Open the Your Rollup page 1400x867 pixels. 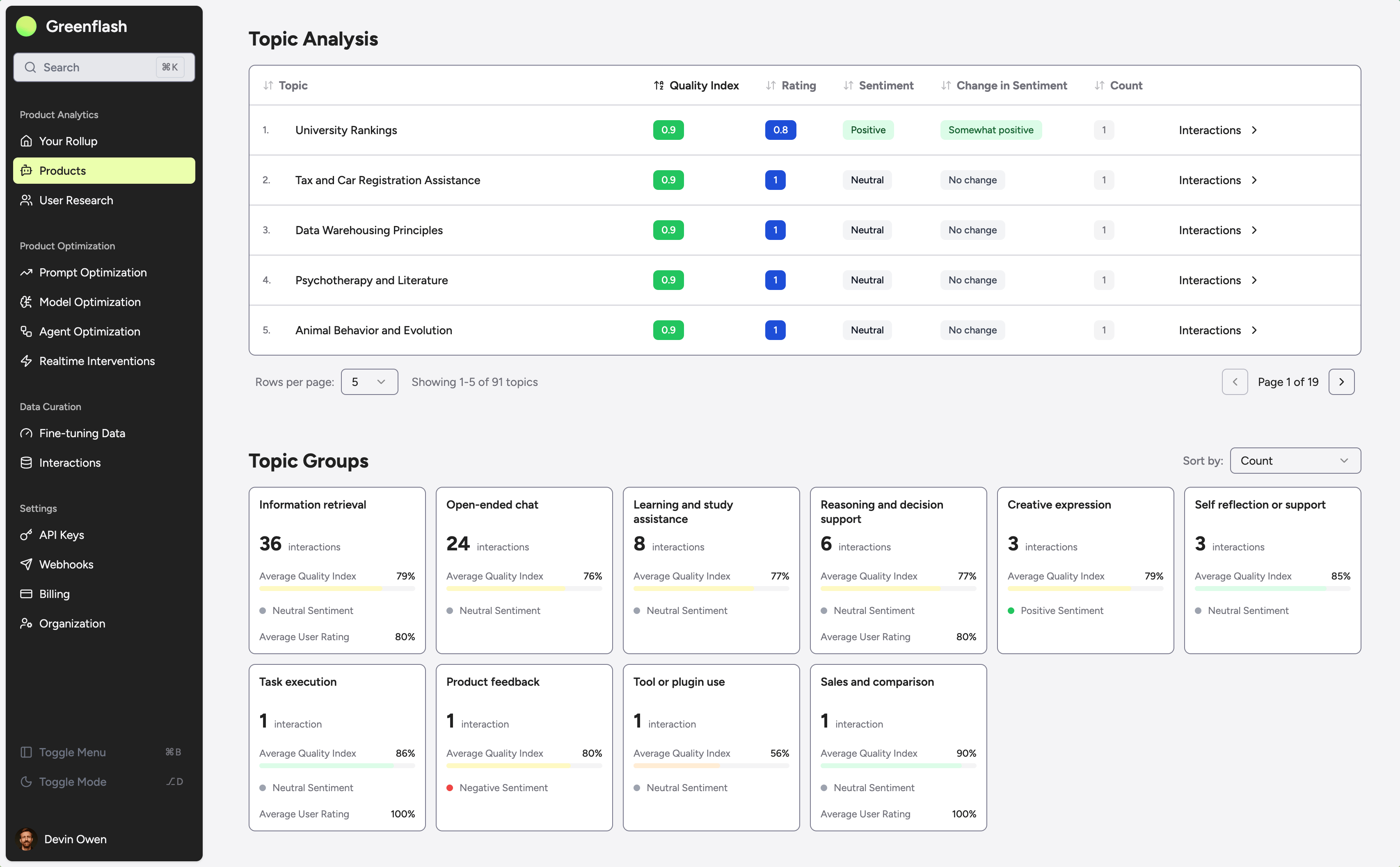[x=104, y=141]
